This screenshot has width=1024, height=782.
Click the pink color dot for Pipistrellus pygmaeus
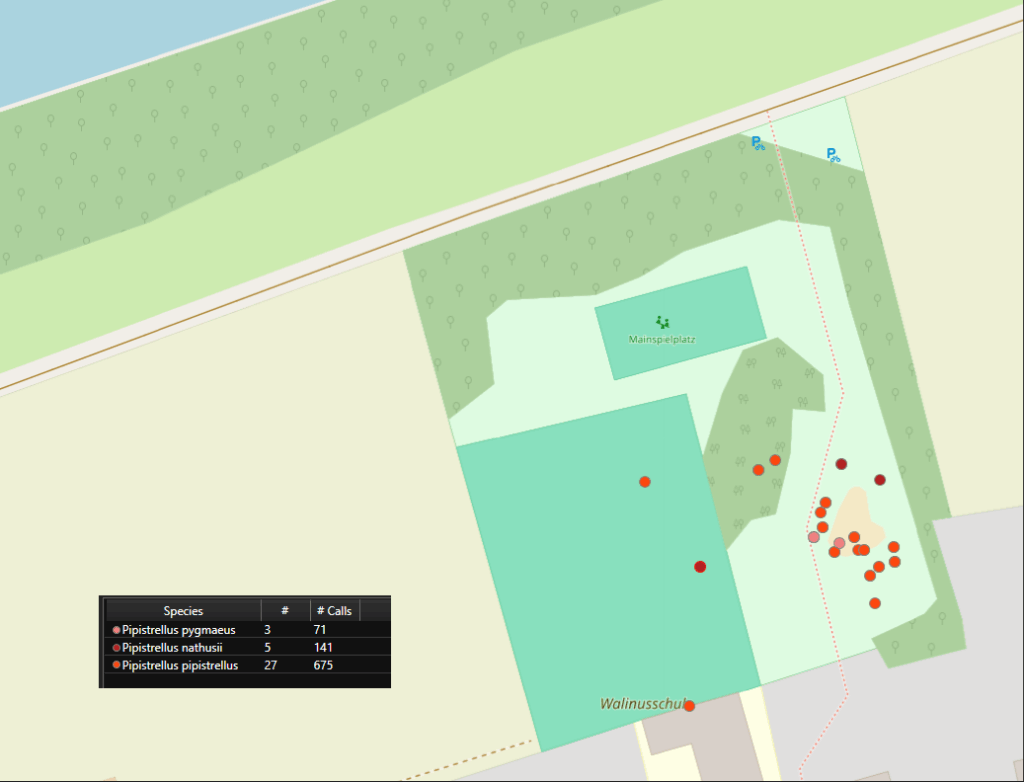pos(116,630)
